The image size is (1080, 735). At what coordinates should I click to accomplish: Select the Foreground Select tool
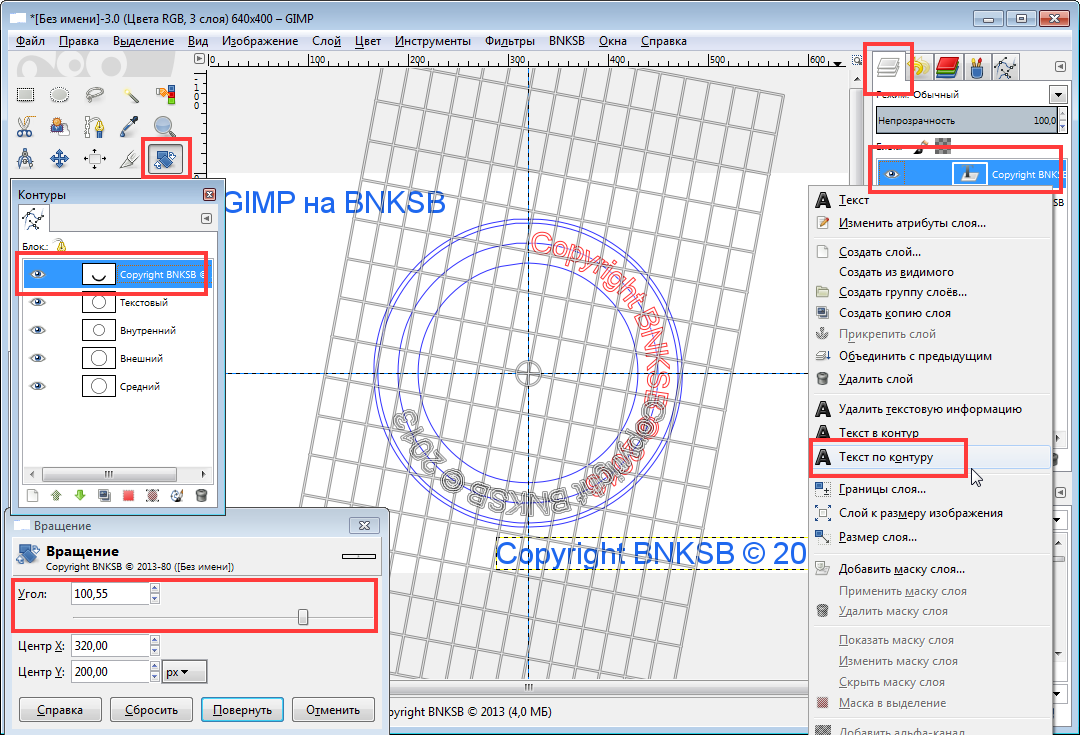[x=60, y=127]
